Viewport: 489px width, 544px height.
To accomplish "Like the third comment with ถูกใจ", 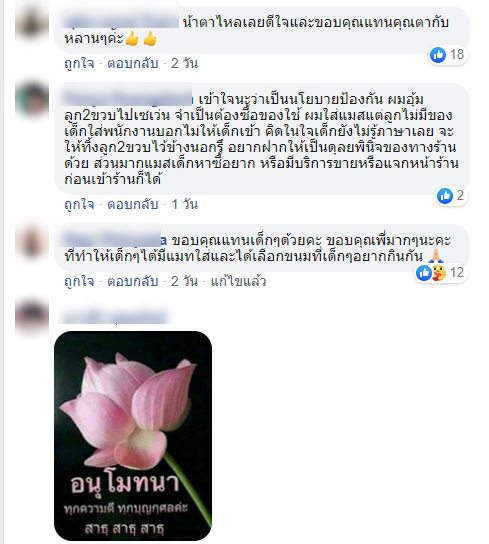I will [79, 281].
